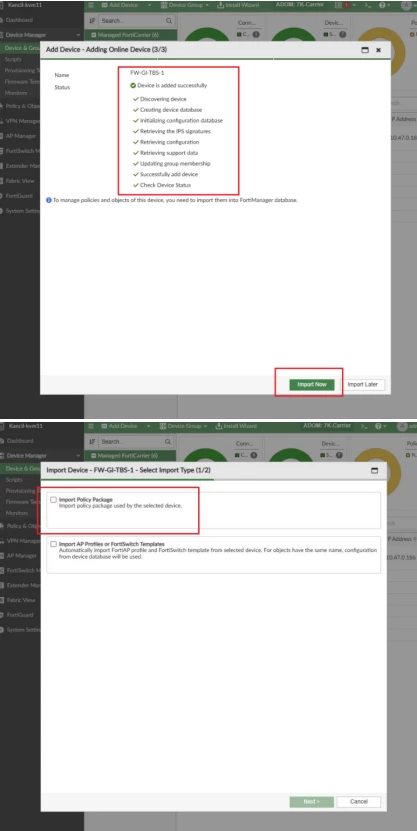
Task: Open CLI console icon behind Import Device dialog
Action: [365, 426]
